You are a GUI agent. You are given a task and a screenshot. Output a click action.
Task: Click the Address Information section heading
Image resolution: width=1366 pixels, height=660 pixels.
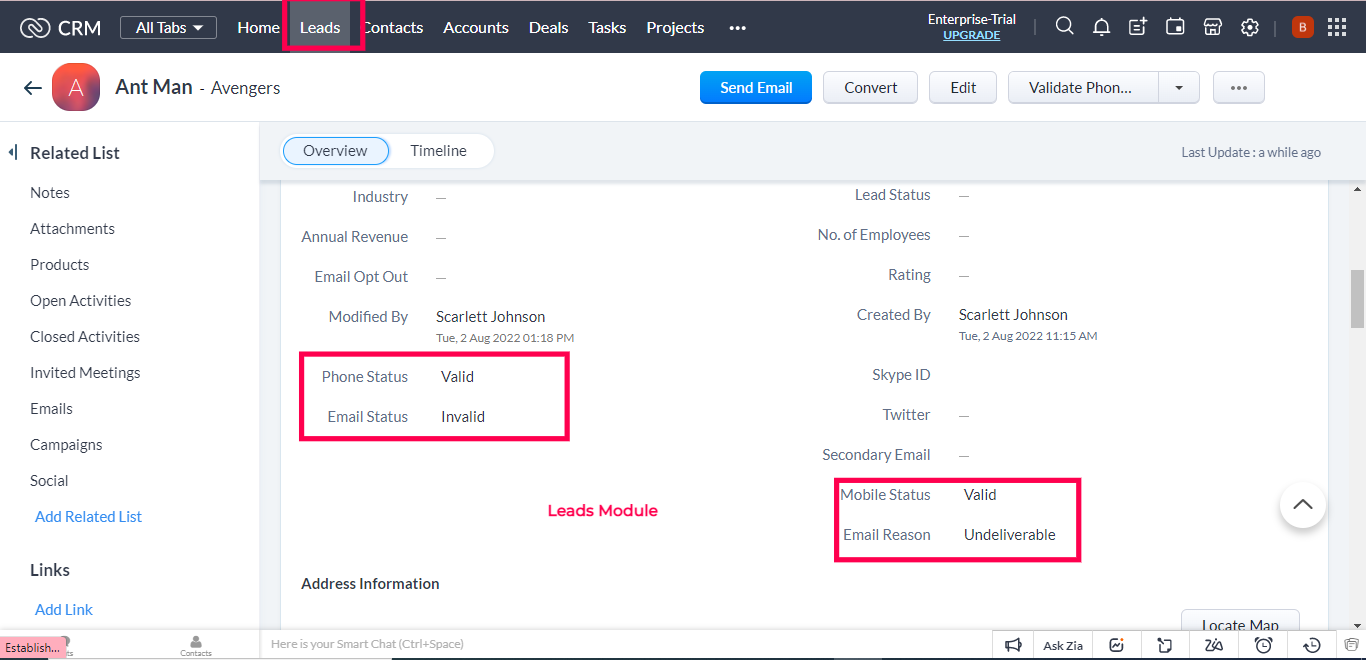pos(370,584)
